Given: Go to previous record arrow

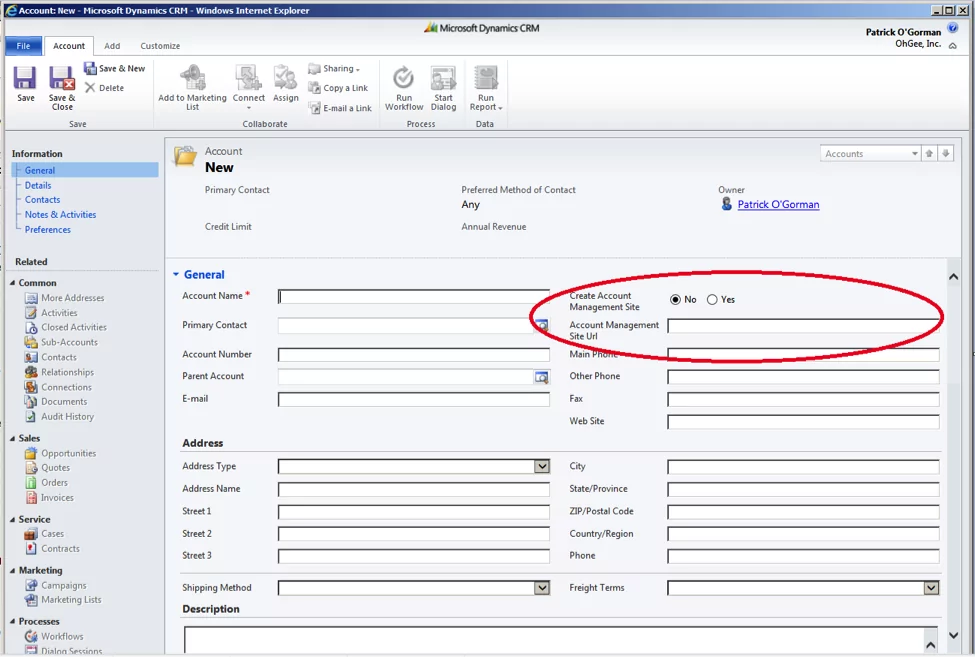Looking at the screenshot, I should [929, 154].
